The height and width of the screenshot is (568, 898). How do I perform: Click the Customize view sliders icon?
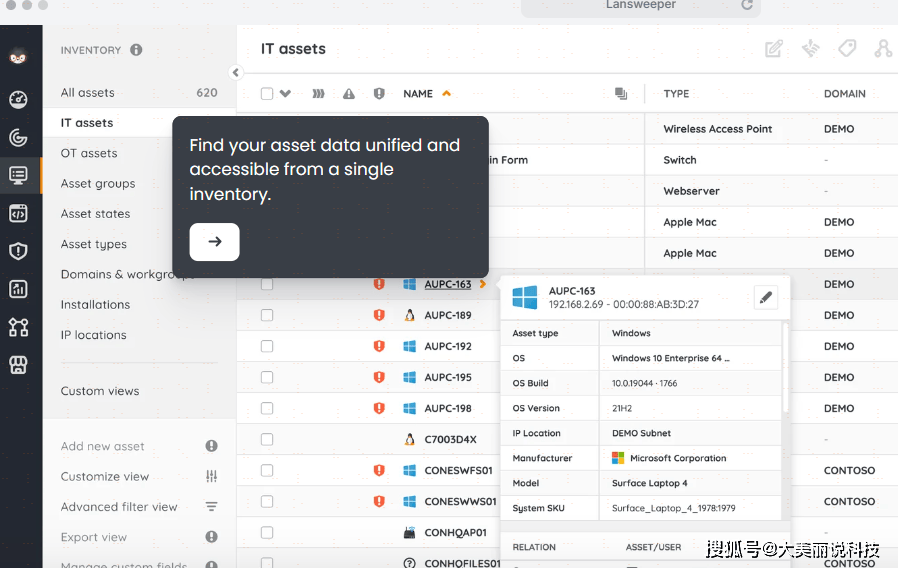(x=211, y=476)
